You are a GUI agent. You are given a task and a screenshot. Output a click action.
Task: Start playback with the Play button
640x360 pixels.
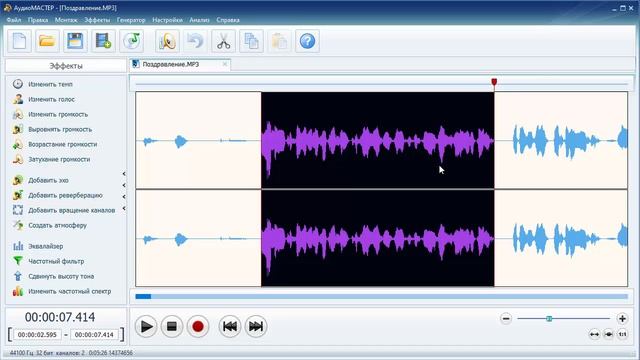146,327
